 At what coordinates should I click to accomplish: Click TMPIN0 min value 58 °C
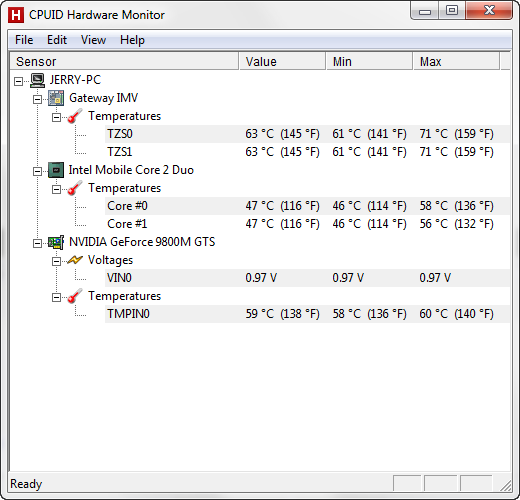pos(370,314)
